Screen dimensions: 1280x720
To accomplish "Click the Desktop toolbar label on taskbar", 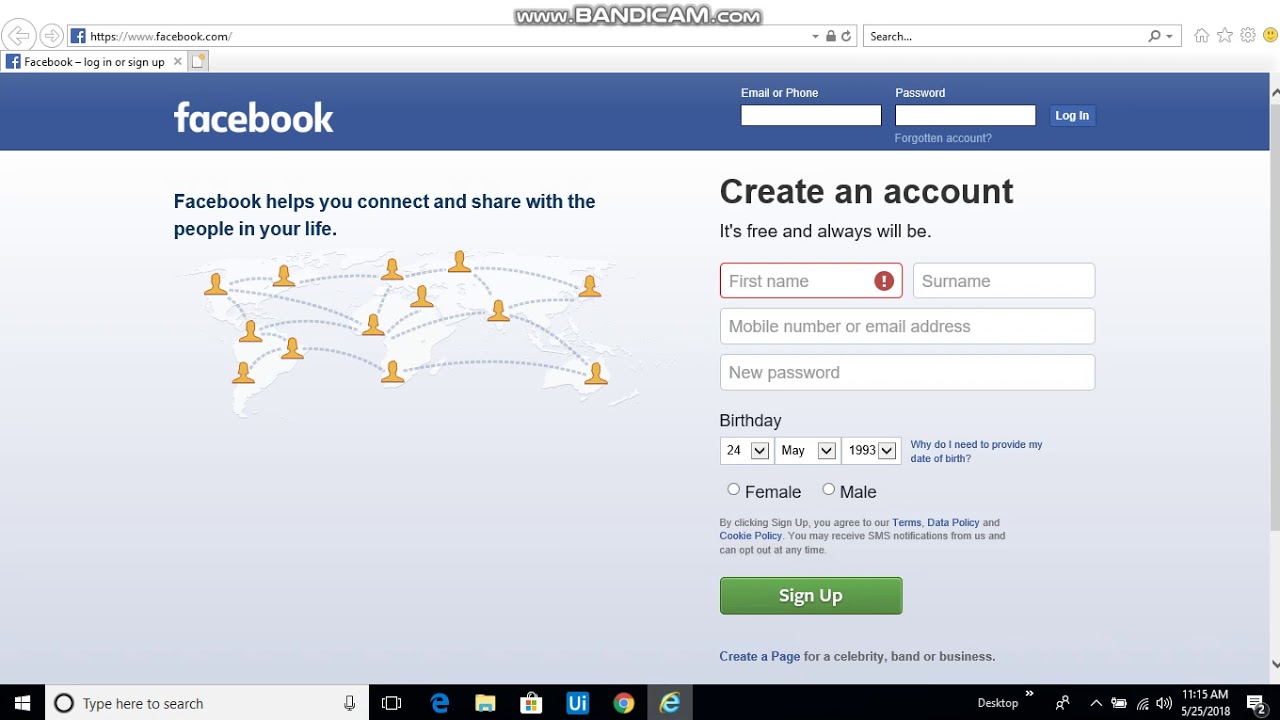I will point(998,703).
